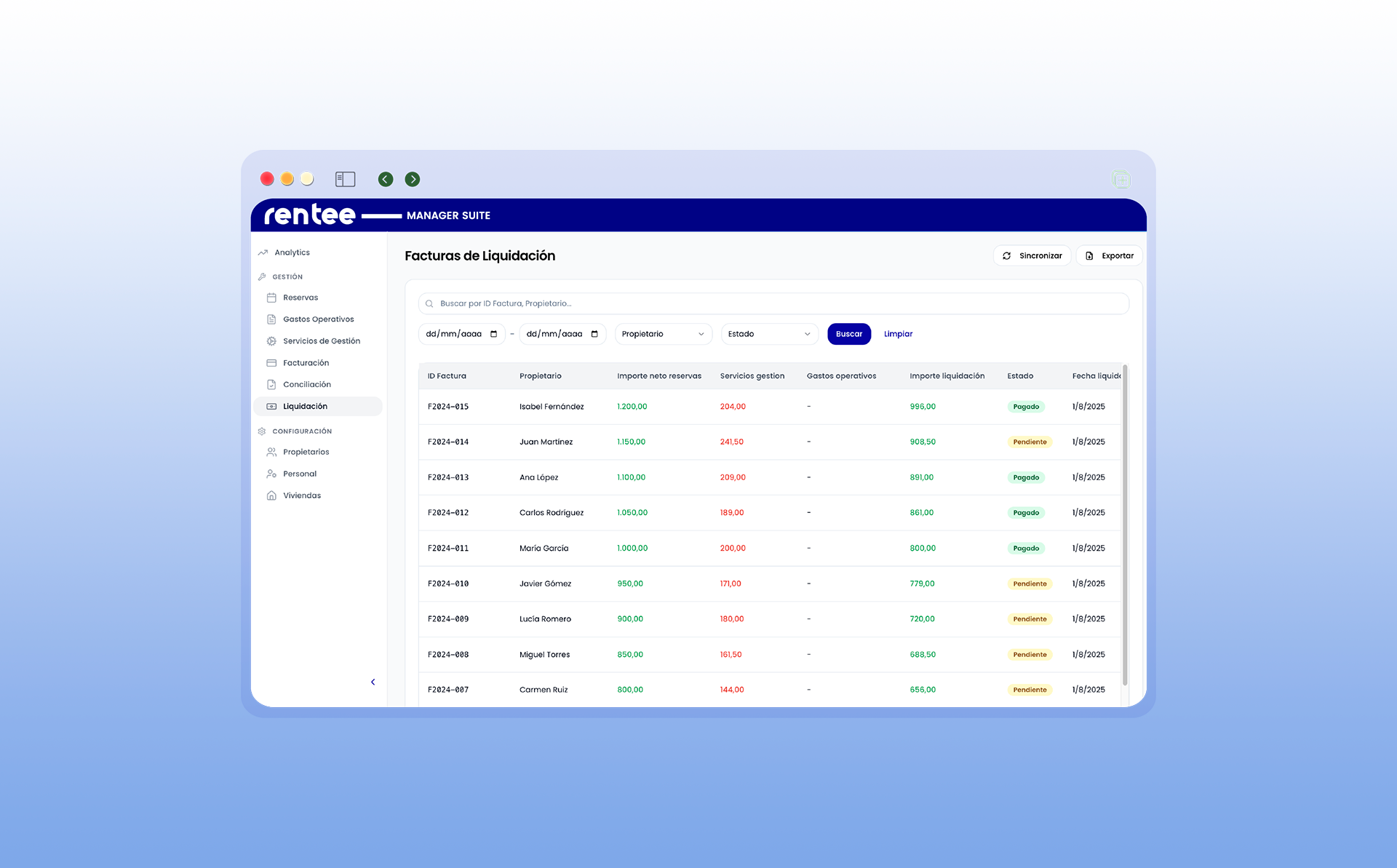Screen dimensions: 1397x868
Task: Click the Sincronizar refresh button
Action: 1032,255
